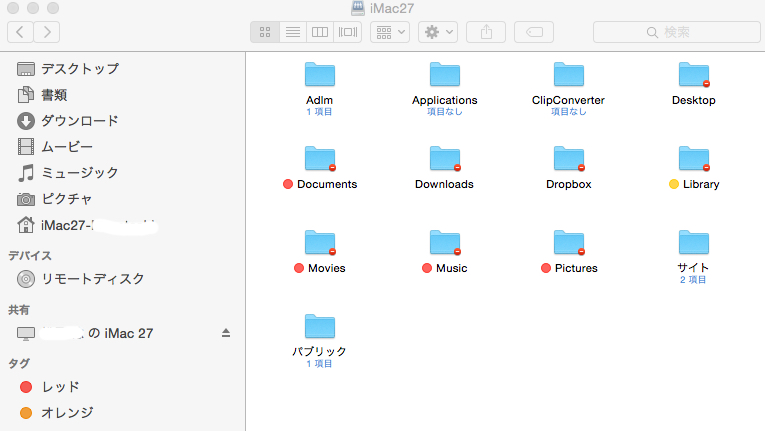Focus the 検索 search field
This screenshot has width=765, height=431.
click(677, 32)
